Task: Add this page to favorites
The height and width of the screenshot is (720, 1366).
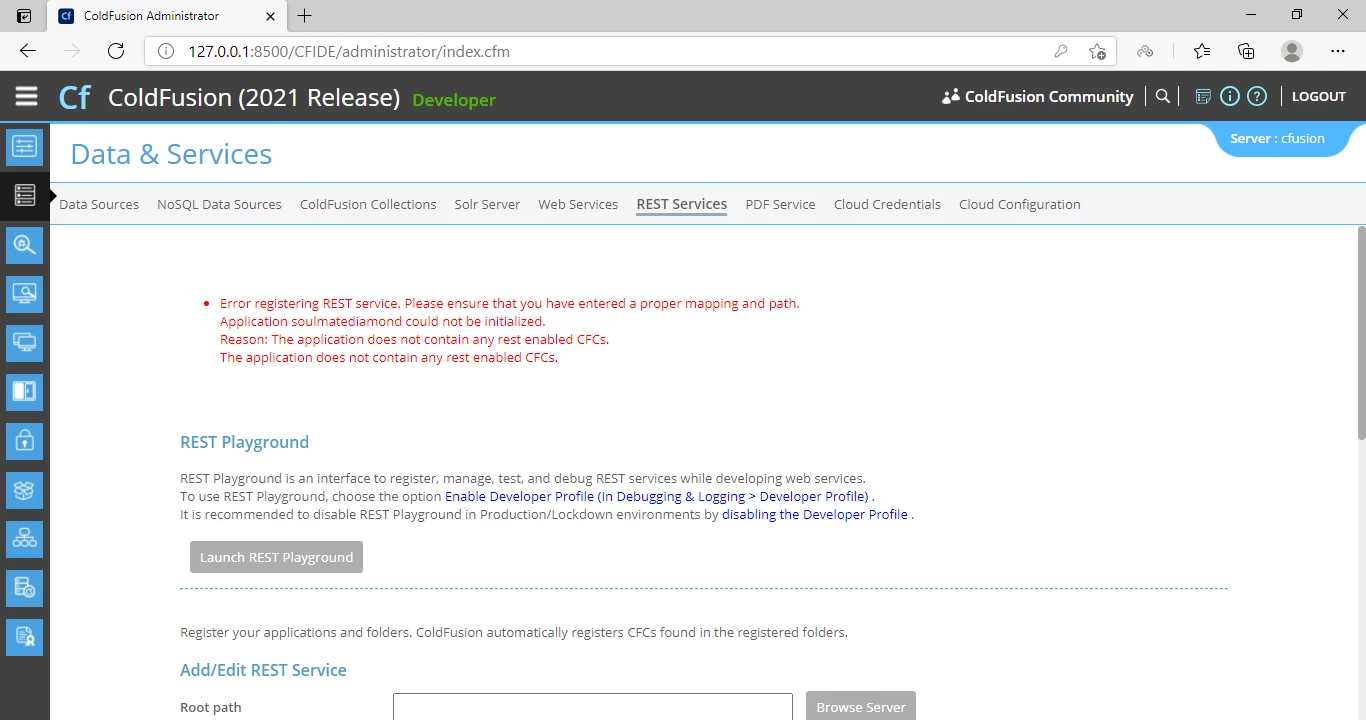Action: [1097, 51]
